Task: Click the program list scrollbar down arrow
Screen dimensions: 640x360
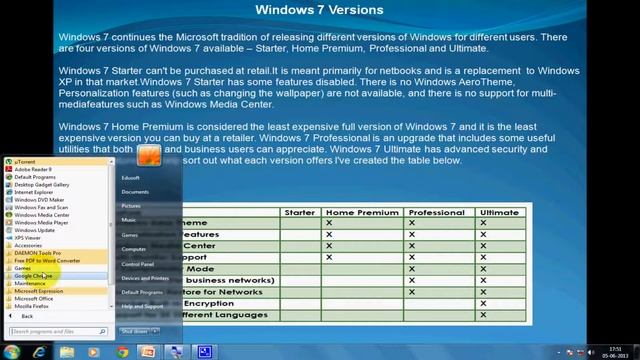Action: (x=111, y=307)
